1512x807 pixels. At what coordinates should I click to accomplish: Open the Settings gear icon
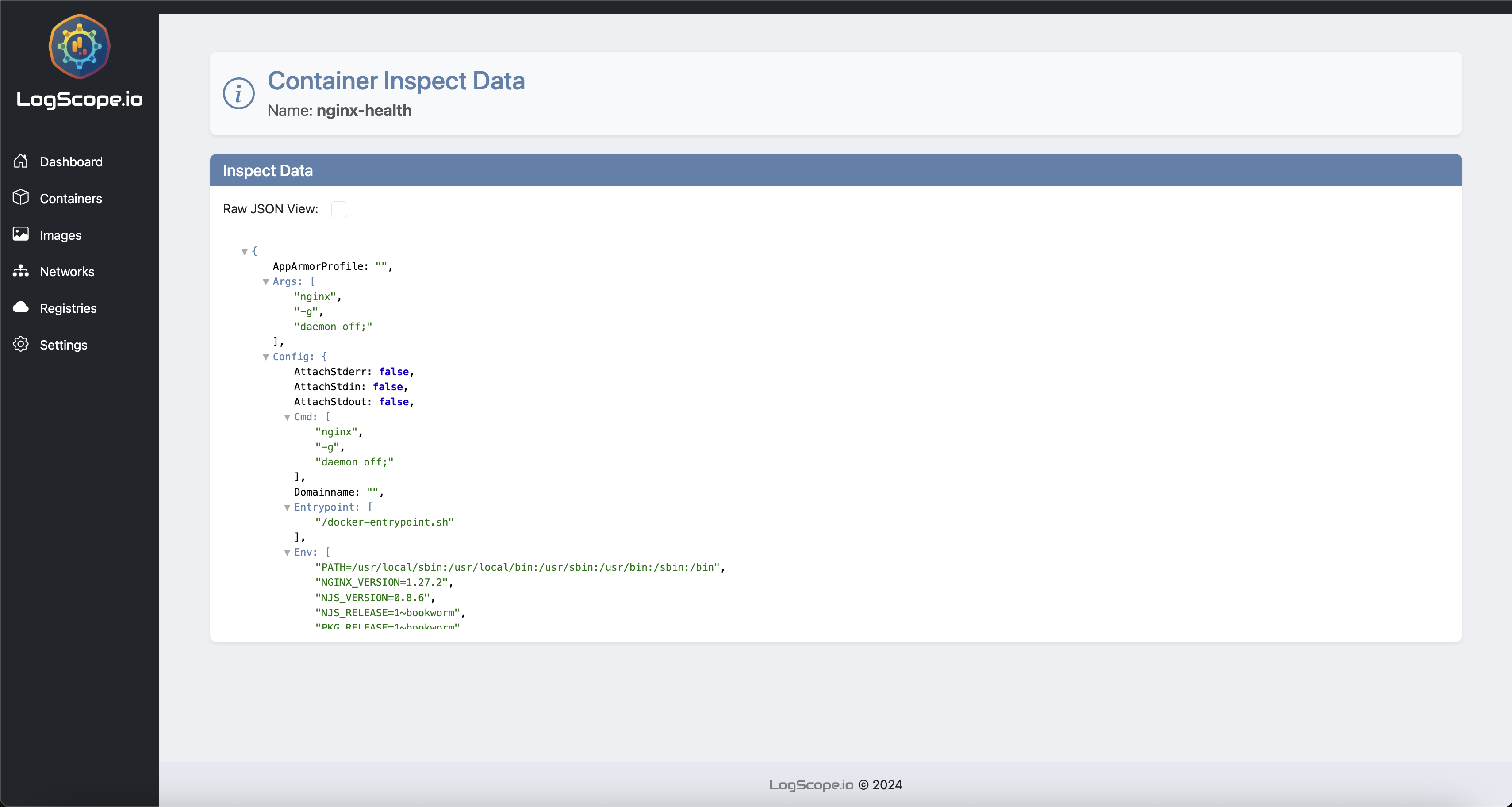(21, 345)
